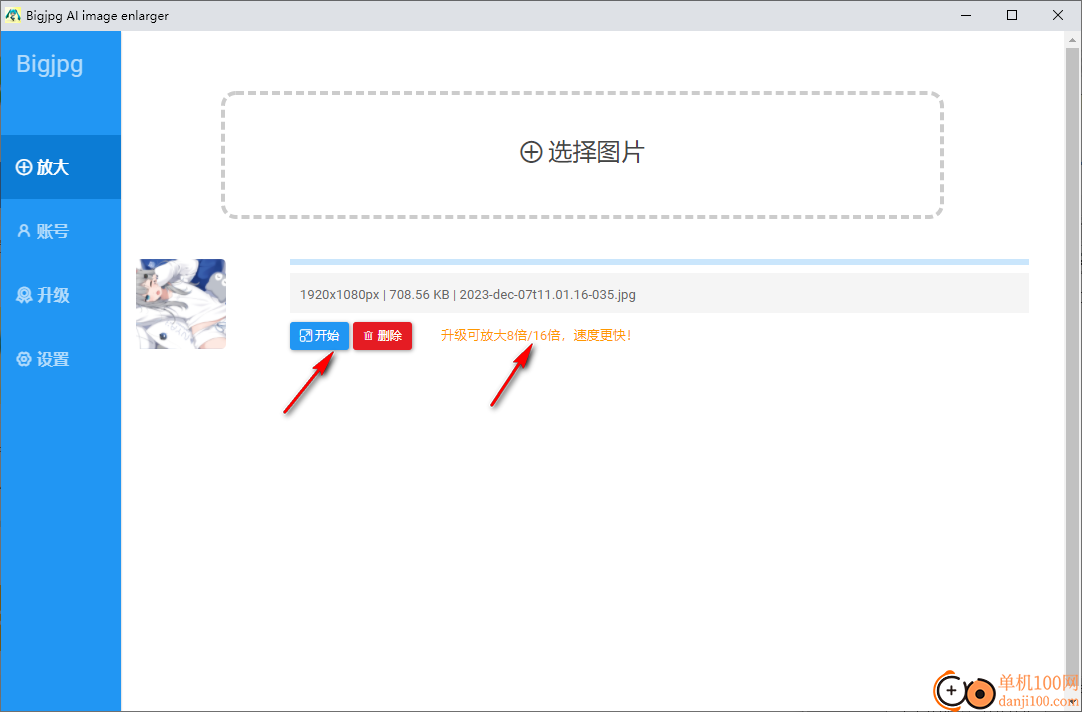Close the Bigjpg AI image enlarger window
Viewport: 1082px width, 712px height.
(1057, 15)
